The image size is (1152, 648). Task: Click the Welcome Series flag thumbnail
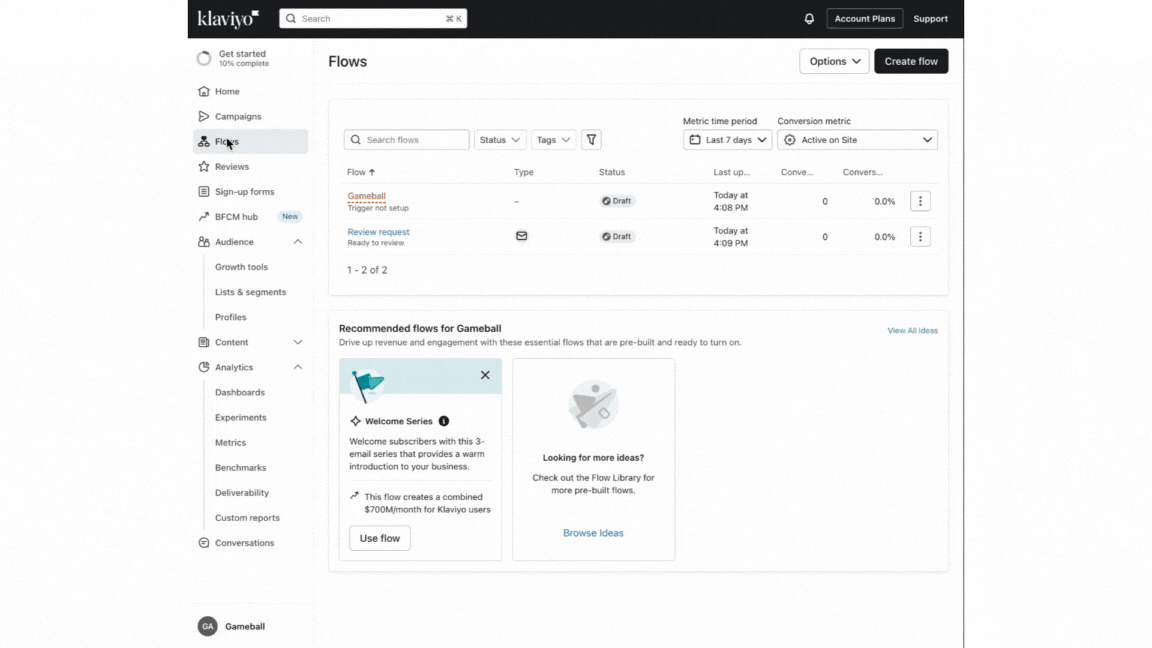point(367,384)
